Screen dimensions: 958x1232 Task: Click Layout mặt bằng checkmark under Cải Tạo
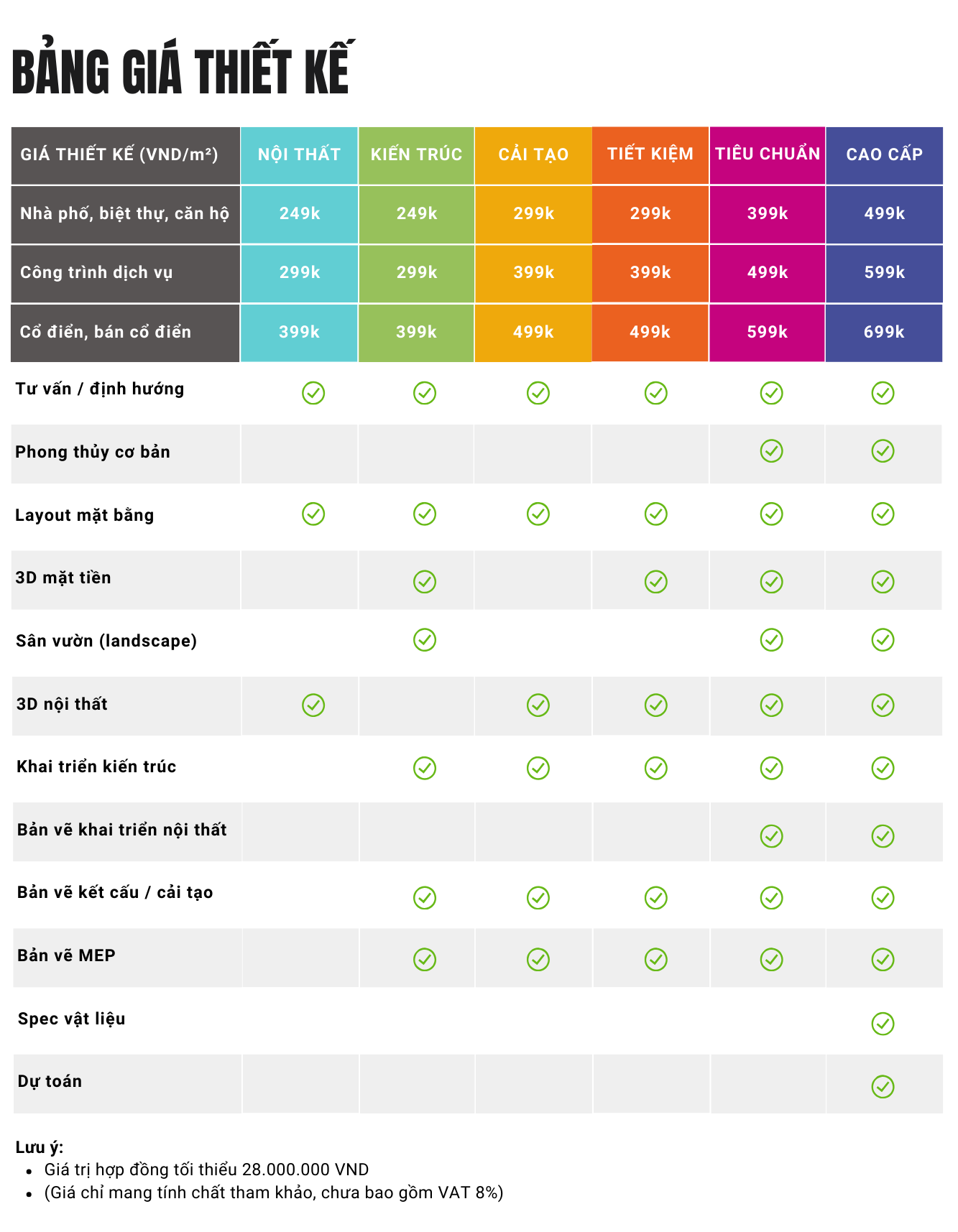pyautogui.click(x=538, y=514)
